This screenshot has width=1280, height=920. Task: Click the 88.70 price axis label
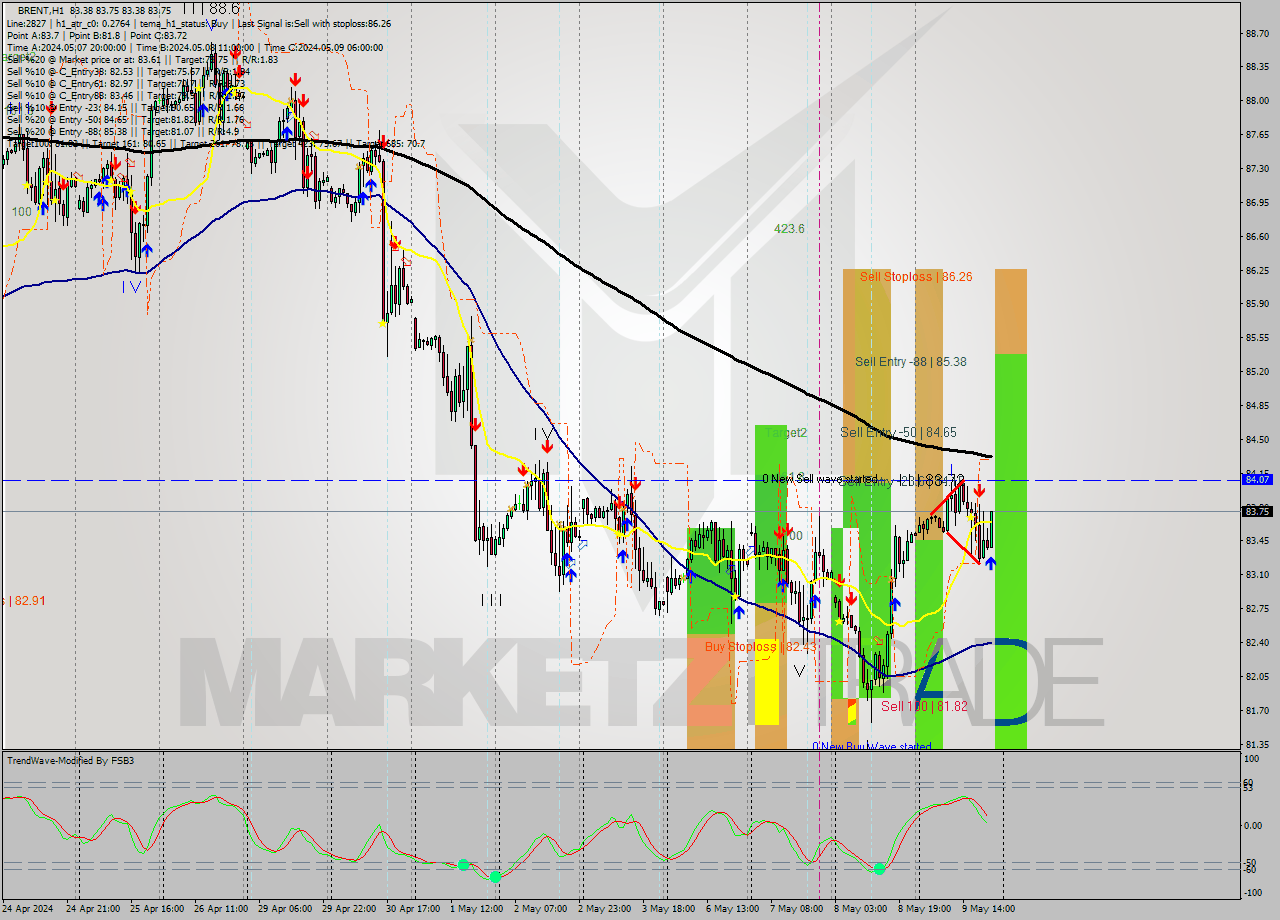(x=1258, y=33)
